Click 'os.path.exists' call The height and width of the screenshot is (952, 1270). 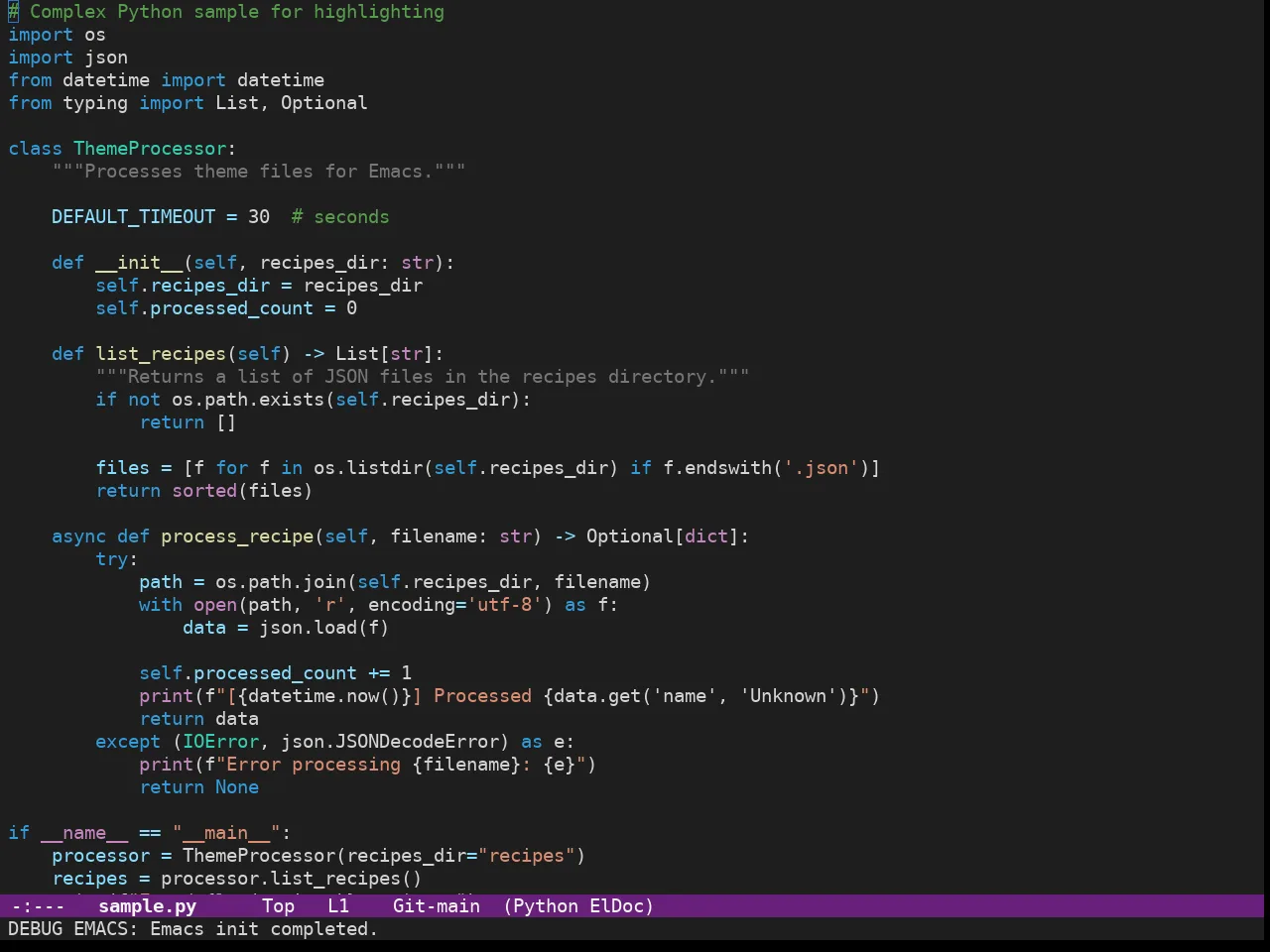(248, 400)
